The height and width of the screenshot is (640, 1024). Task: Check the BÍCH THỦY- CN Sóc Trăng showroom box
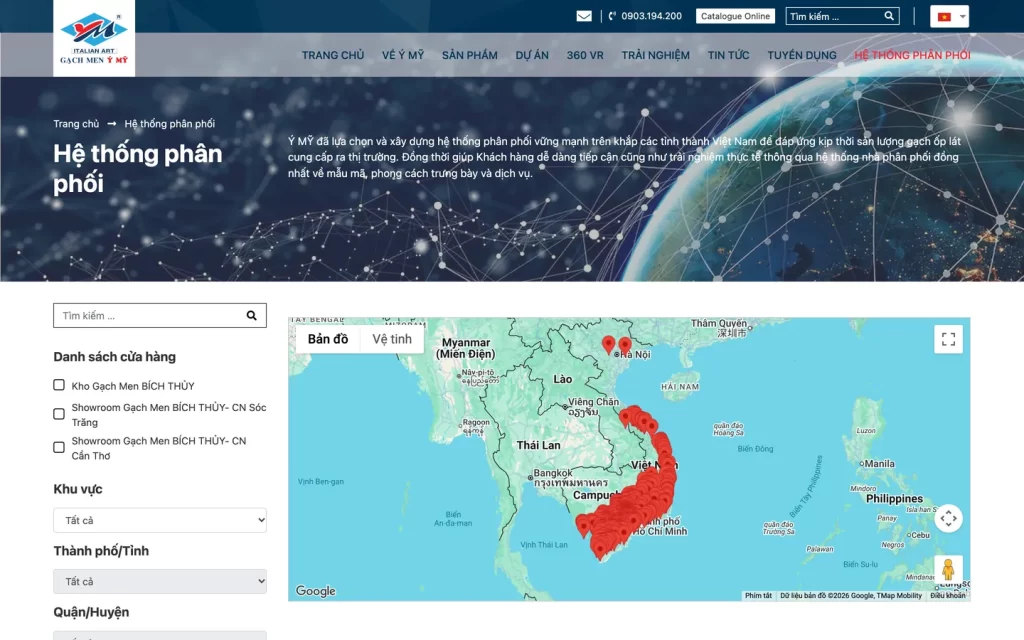59,414
